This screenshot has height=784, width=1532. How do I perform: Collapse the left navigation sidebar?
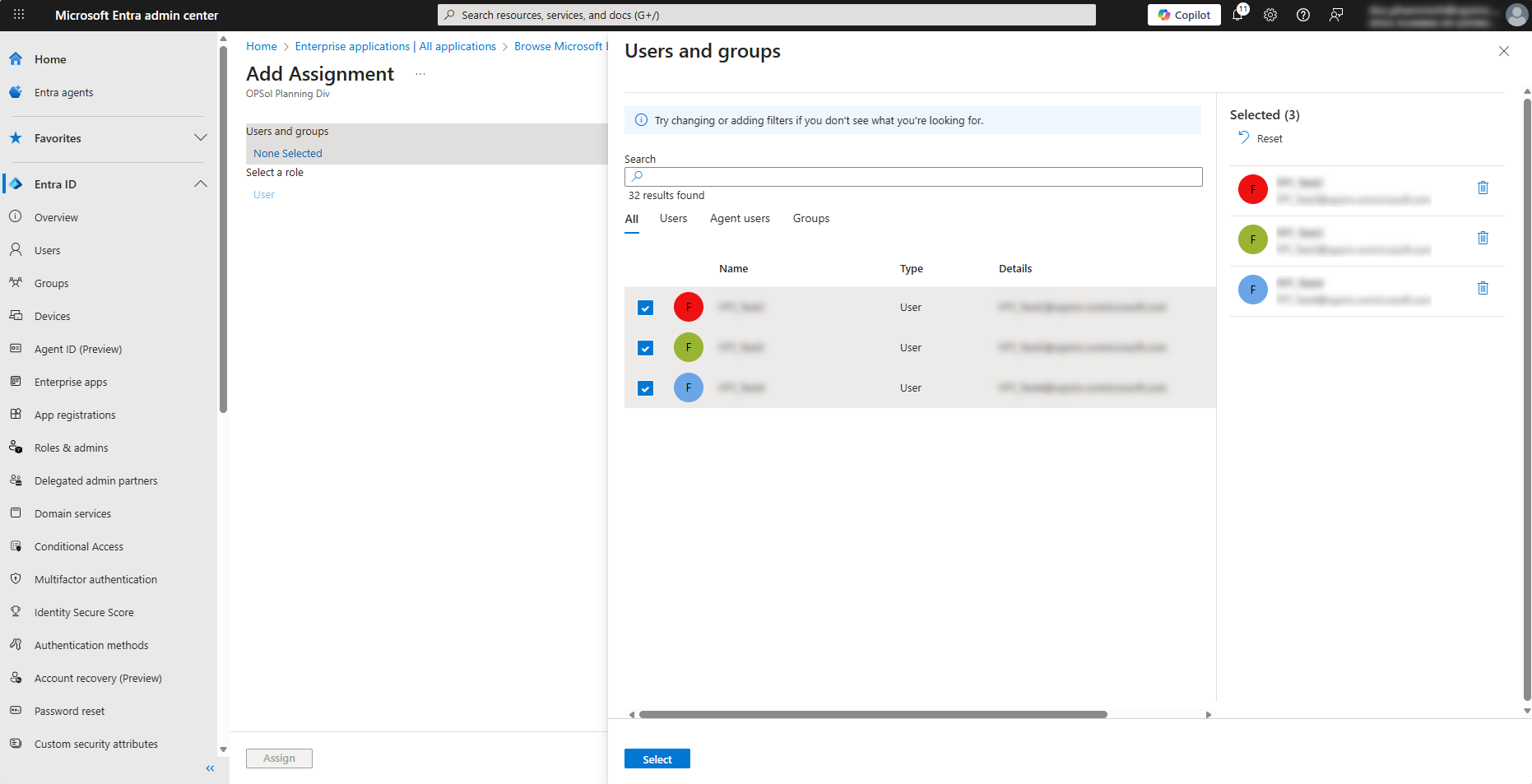click(210, 768)
